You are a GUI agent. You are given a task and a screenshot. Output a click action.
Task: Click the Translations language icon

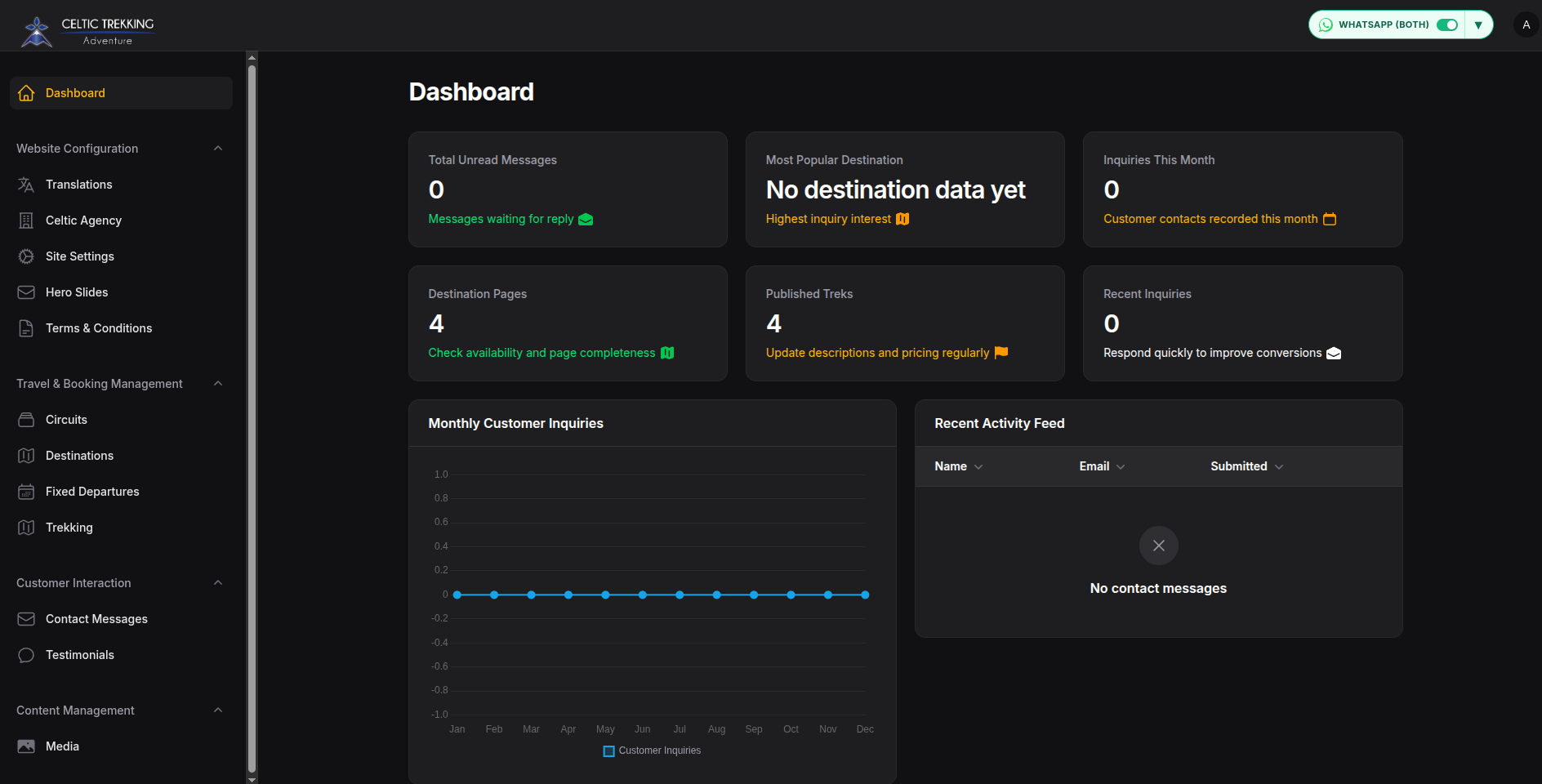pyautogui.click(x=26, y=185)
